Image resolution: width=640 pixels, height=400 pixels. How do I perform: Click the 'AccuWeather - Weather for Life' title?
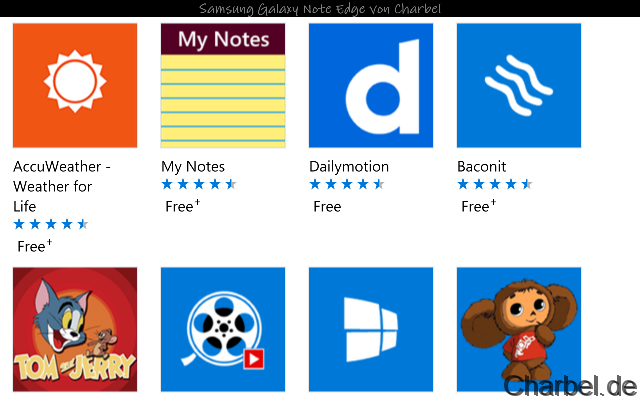tap(62, 186)
